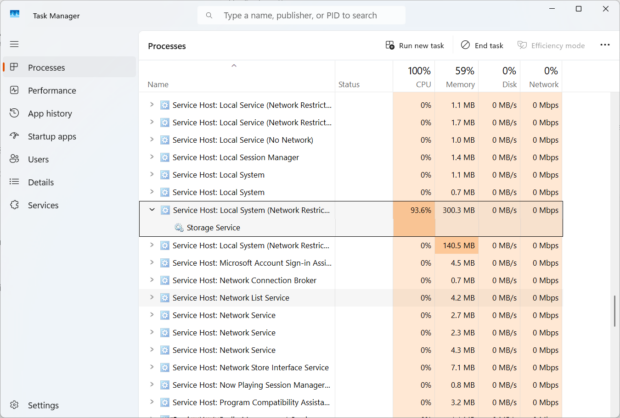Click the gear icon of Local Session Manager
This screenshot has height=418, width=620.
coord(164,157)
